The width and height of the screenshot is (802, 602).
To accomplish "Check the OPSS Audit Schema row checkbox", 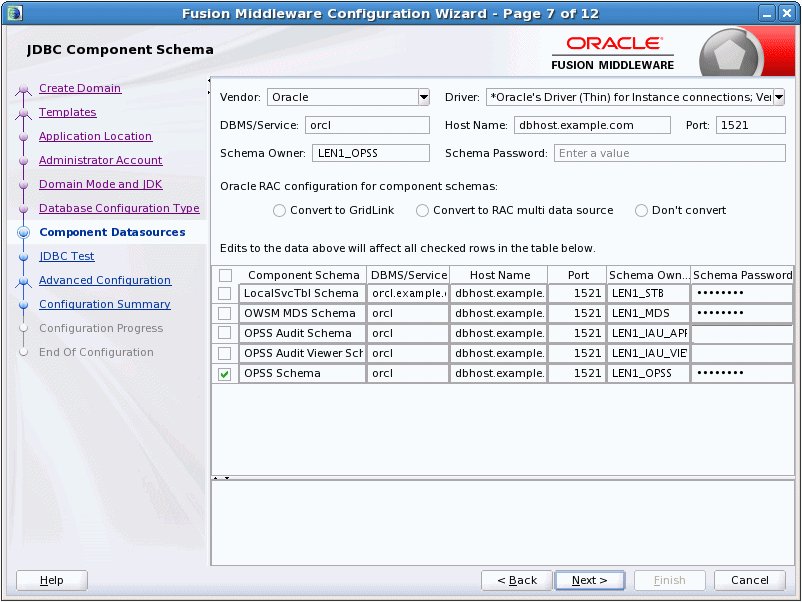I will pyautogui.click(x=225, y=333).
